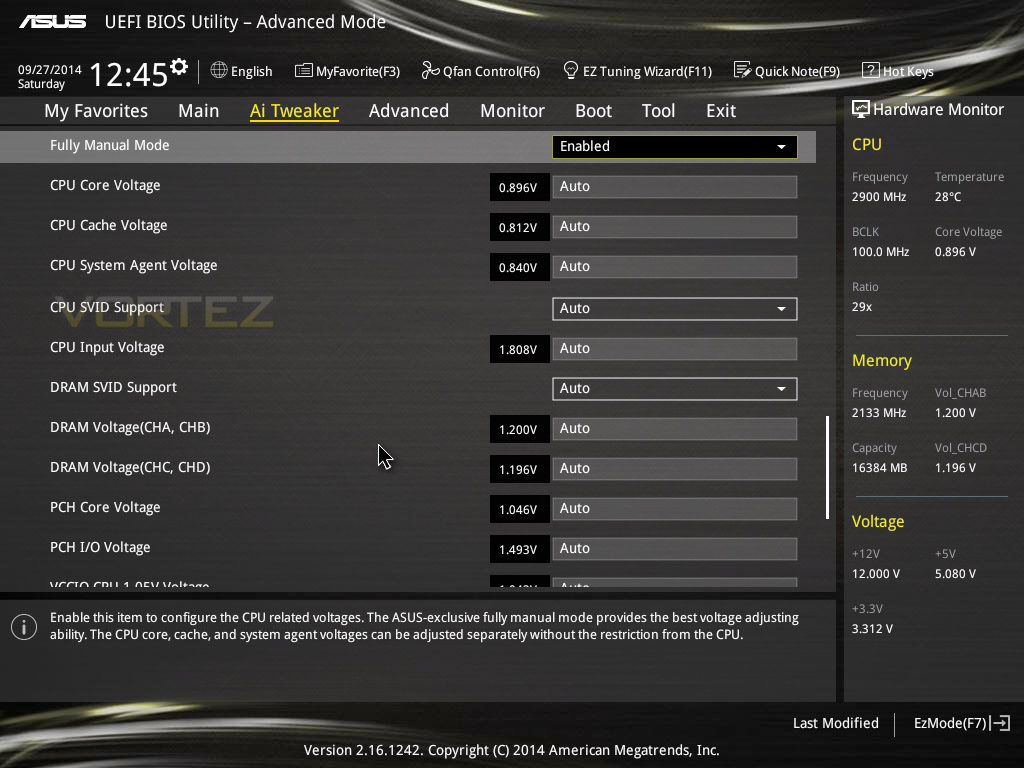Click the EzMode exit arrow icon
This screenshot has height=768, width=1024.
1001,723
